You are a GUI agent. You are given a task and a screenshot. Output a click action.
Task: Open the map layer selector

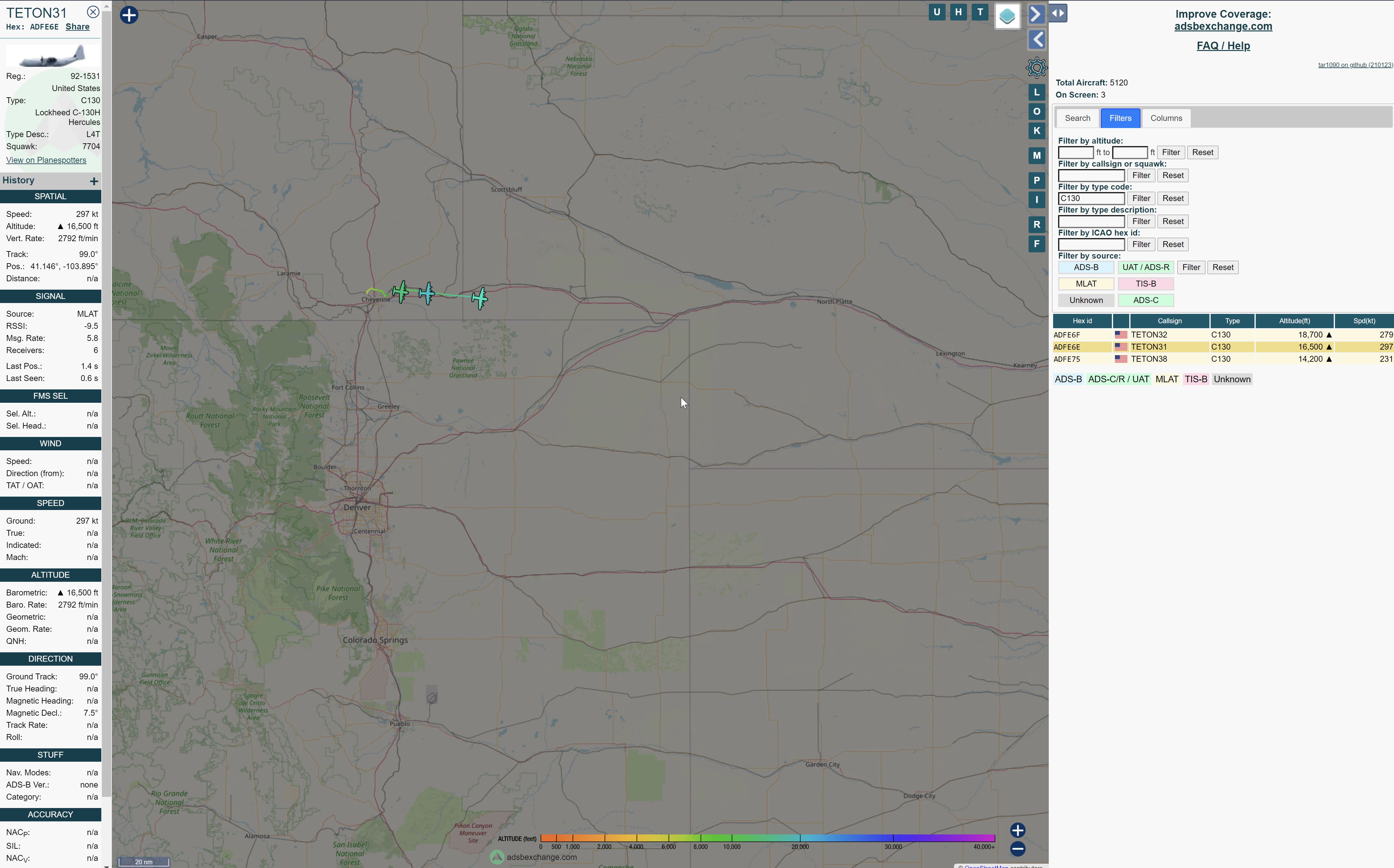tap(1007, 16)
